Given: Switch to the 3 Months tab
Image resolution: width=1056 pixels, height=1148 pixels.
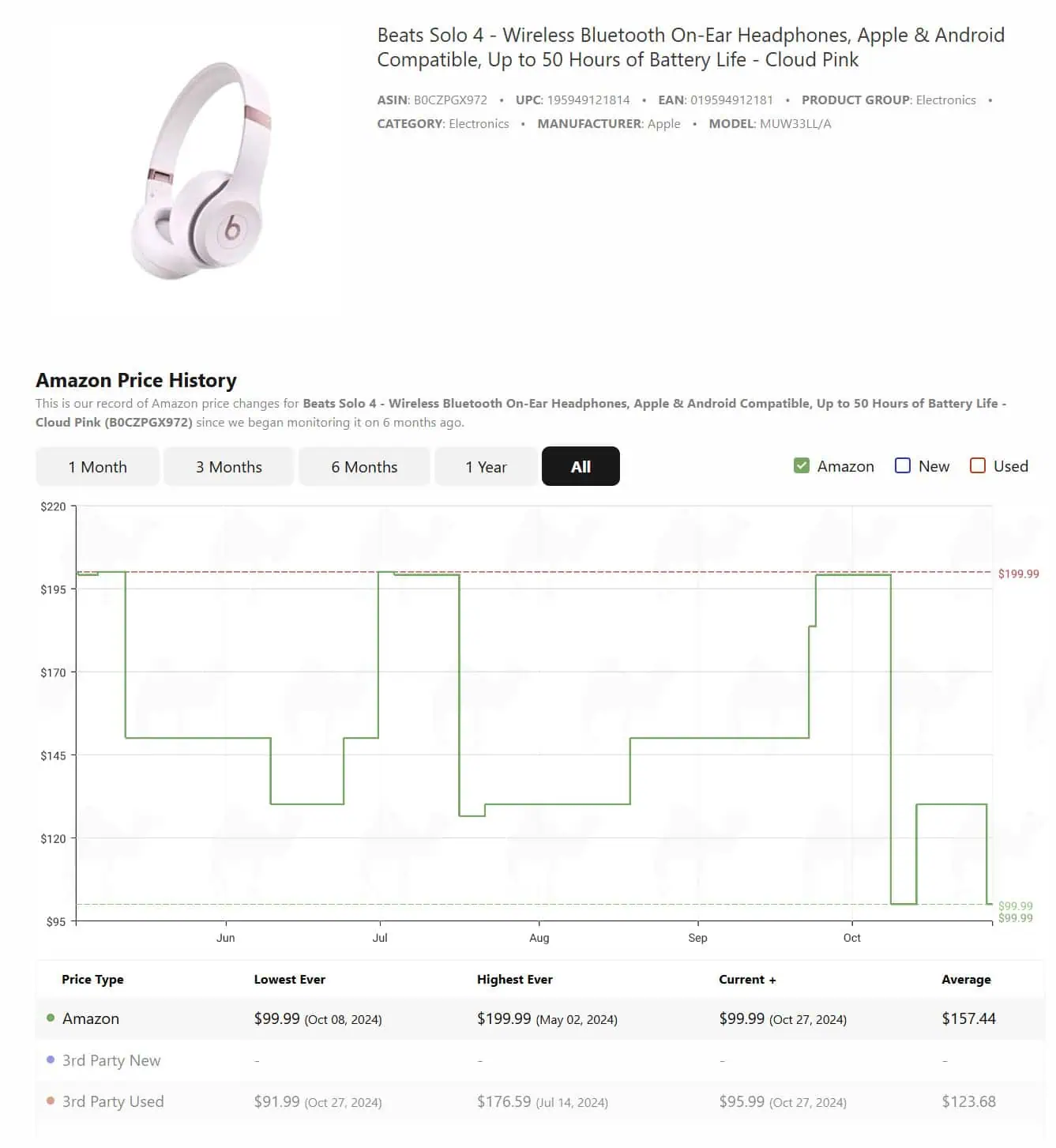Looking at the screenshot, I should click(x=229, y=467).
